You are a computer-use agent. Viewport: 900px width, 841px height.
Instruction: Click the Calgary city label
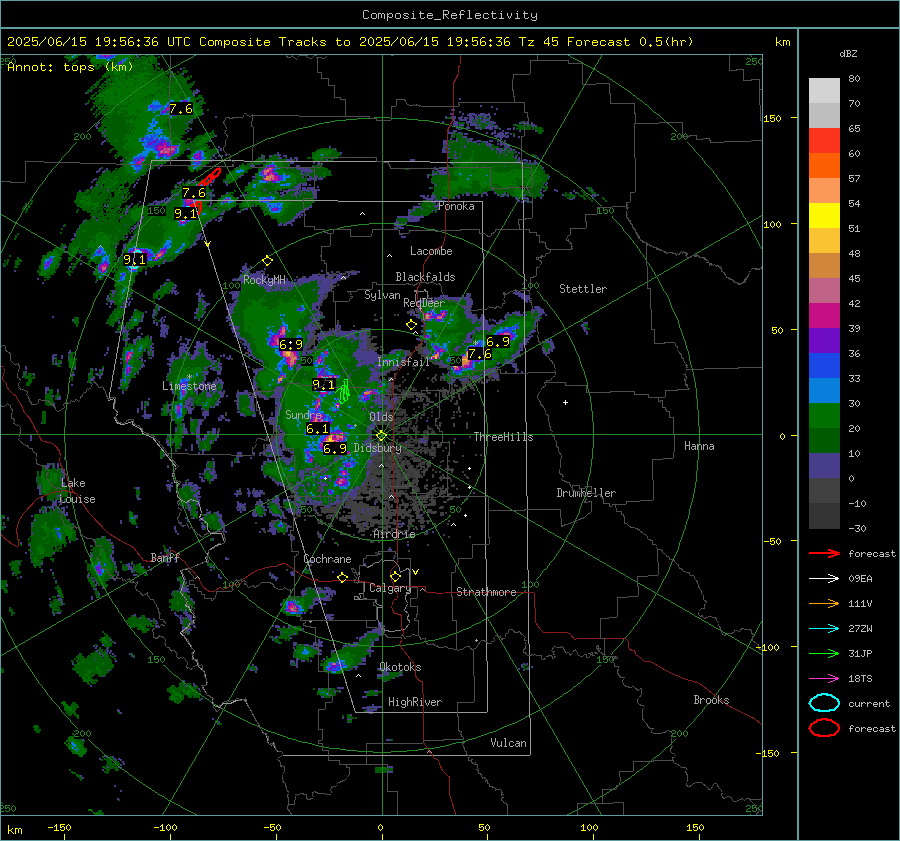[x=390, y=588]
